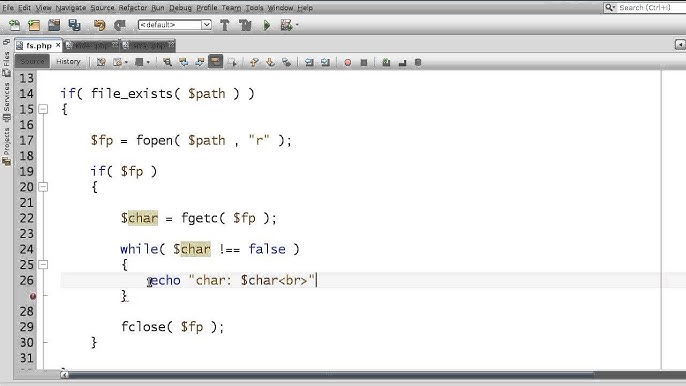Viewport: 686px width, 386px height.
Task: Click Shift Line Right icon
Action: point(325,63)
